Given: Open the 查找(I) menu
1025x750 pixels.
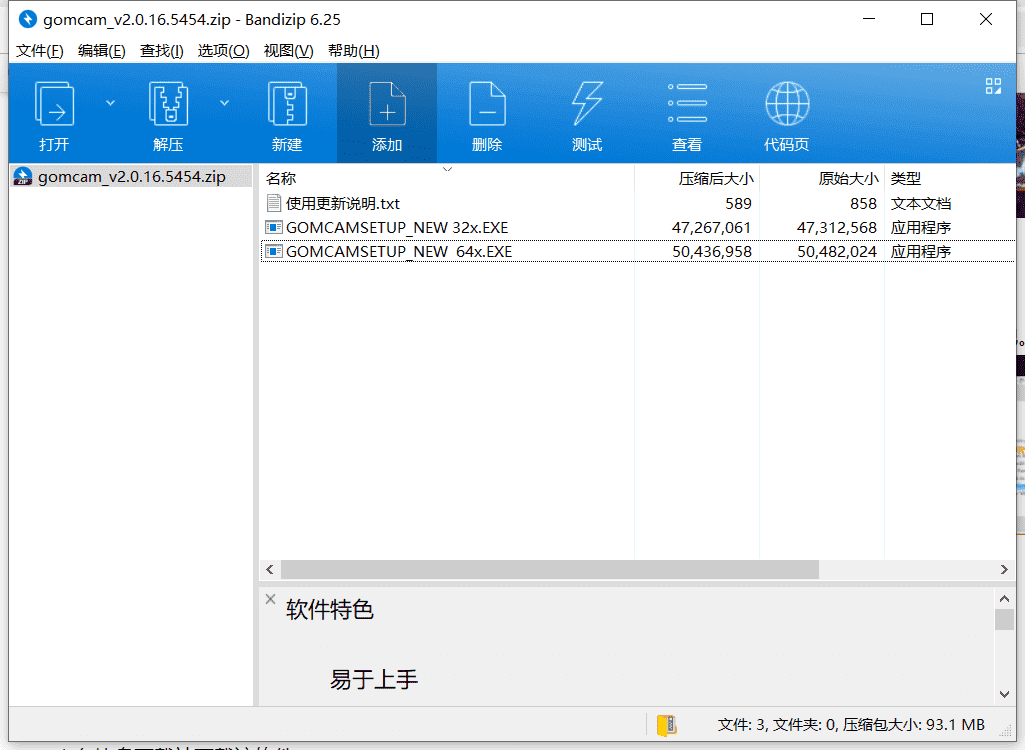Looking at the screenshot, I should 161,51.
